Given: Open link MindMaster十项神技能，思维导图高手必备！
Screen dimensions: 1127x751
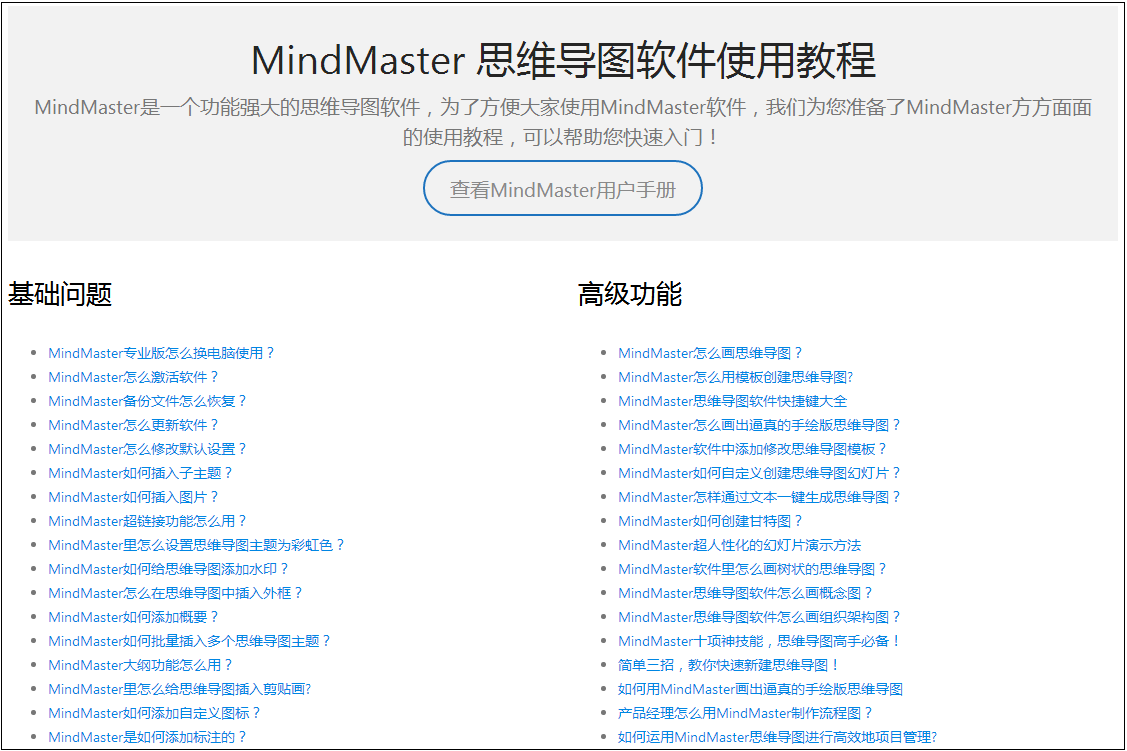Looking at the screenshot, I should pos(760,641).
